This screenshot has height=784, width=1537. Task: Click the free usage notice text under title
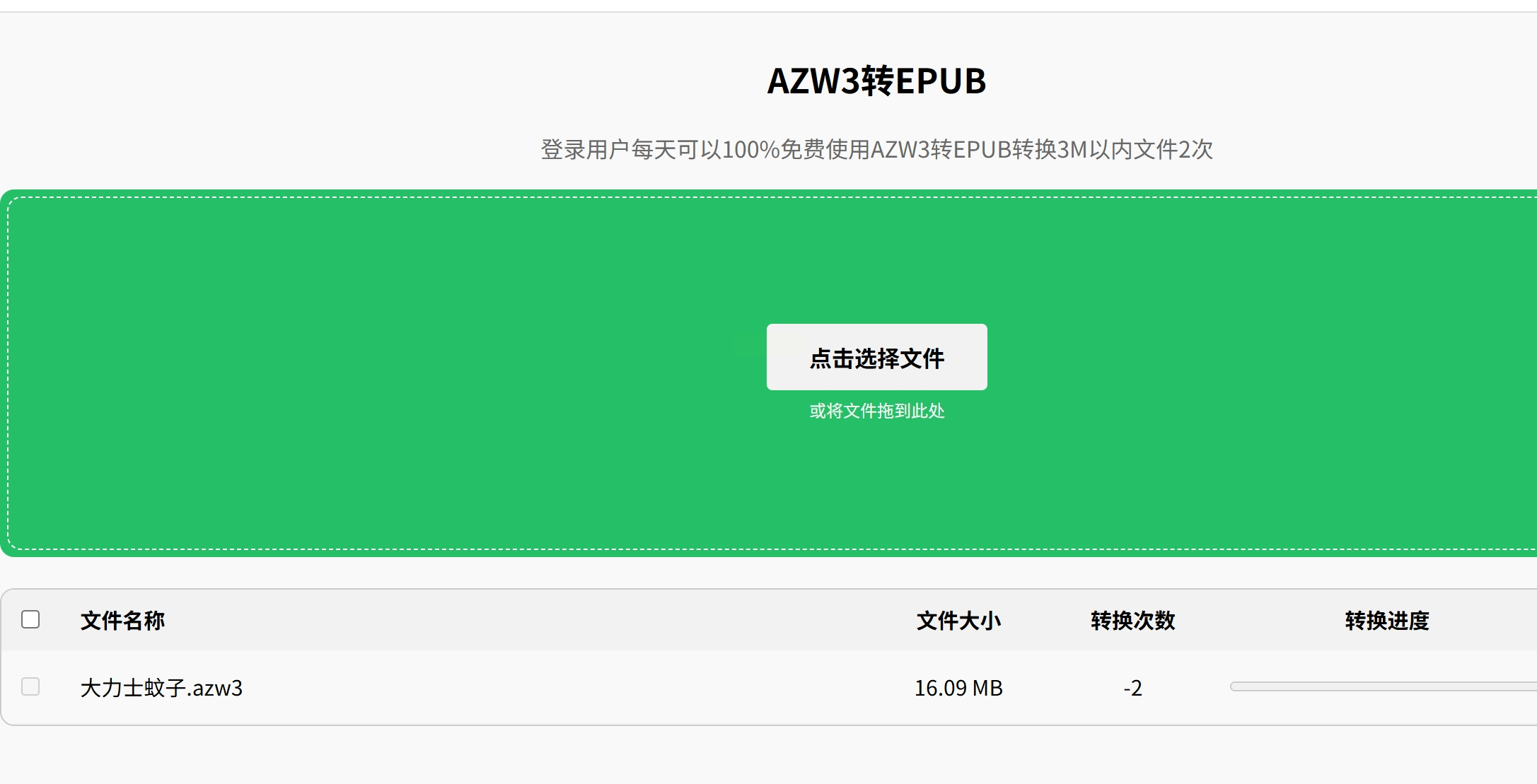876,149
